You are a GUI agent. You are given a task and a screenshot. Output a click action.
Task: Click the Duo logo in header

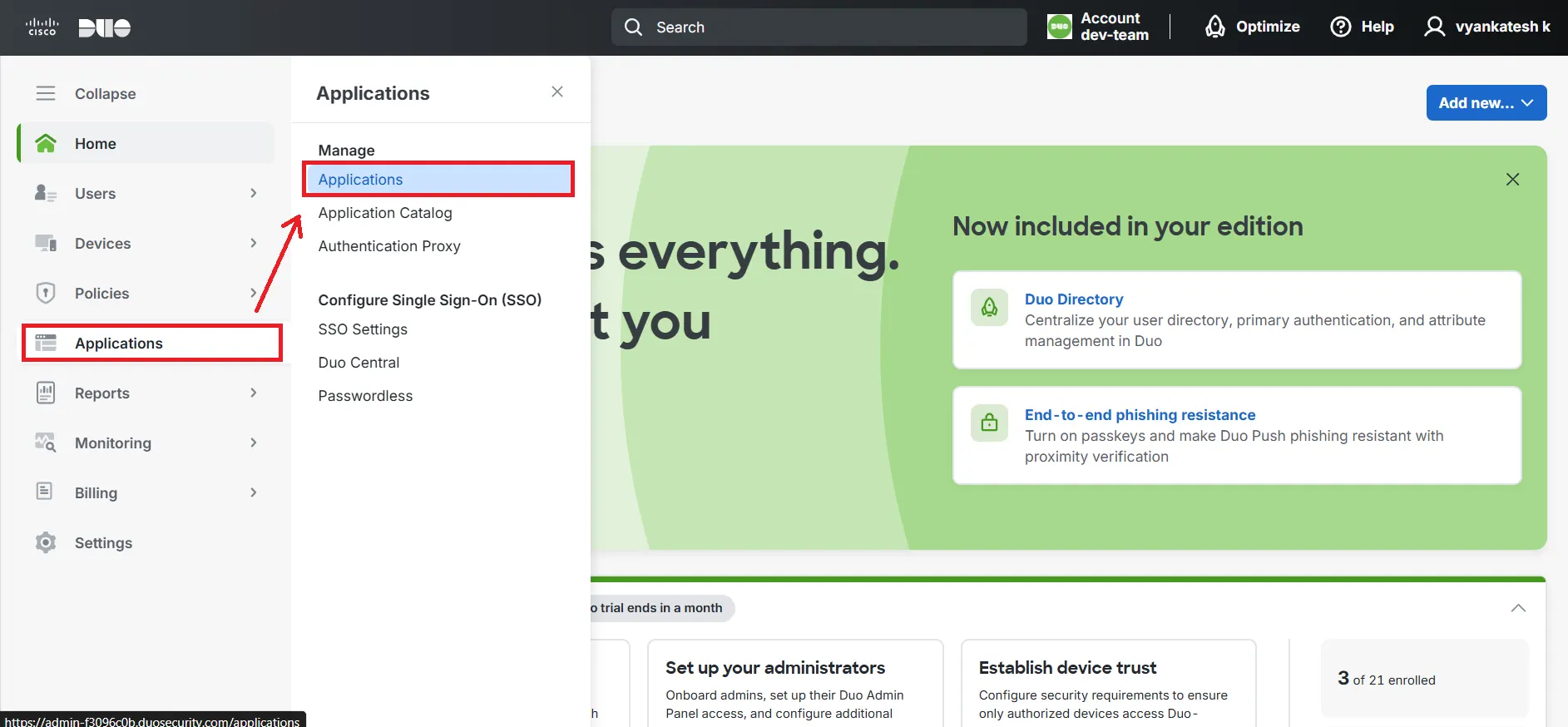coord(104,27)
